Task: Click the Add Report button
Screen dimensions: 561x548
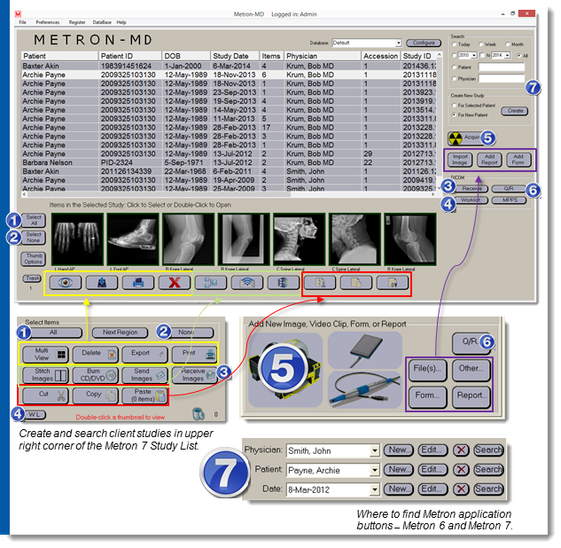Action: point(489,160)
